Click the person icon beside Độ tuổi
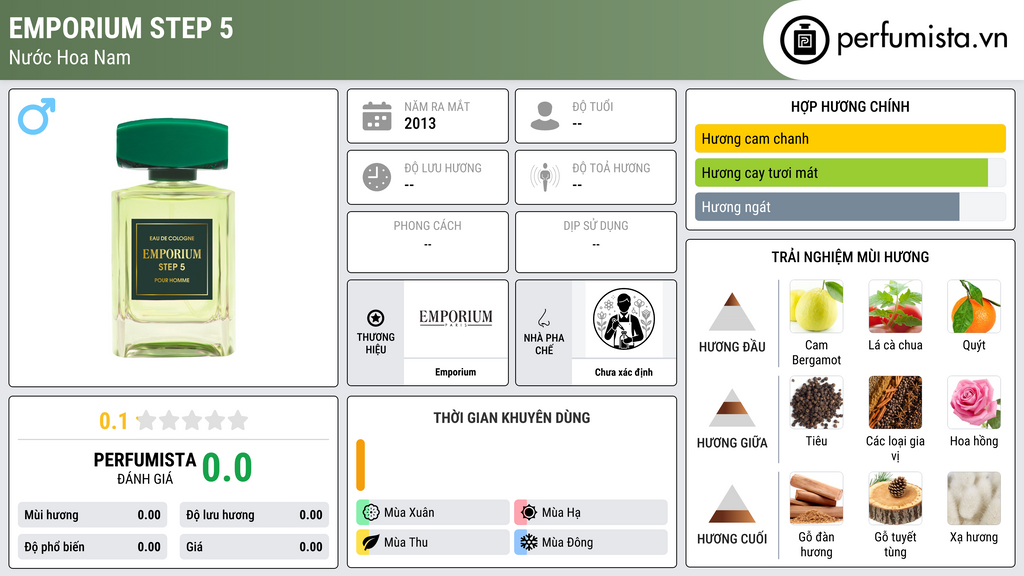1024x576 pixels. click(x=545, y=116)
